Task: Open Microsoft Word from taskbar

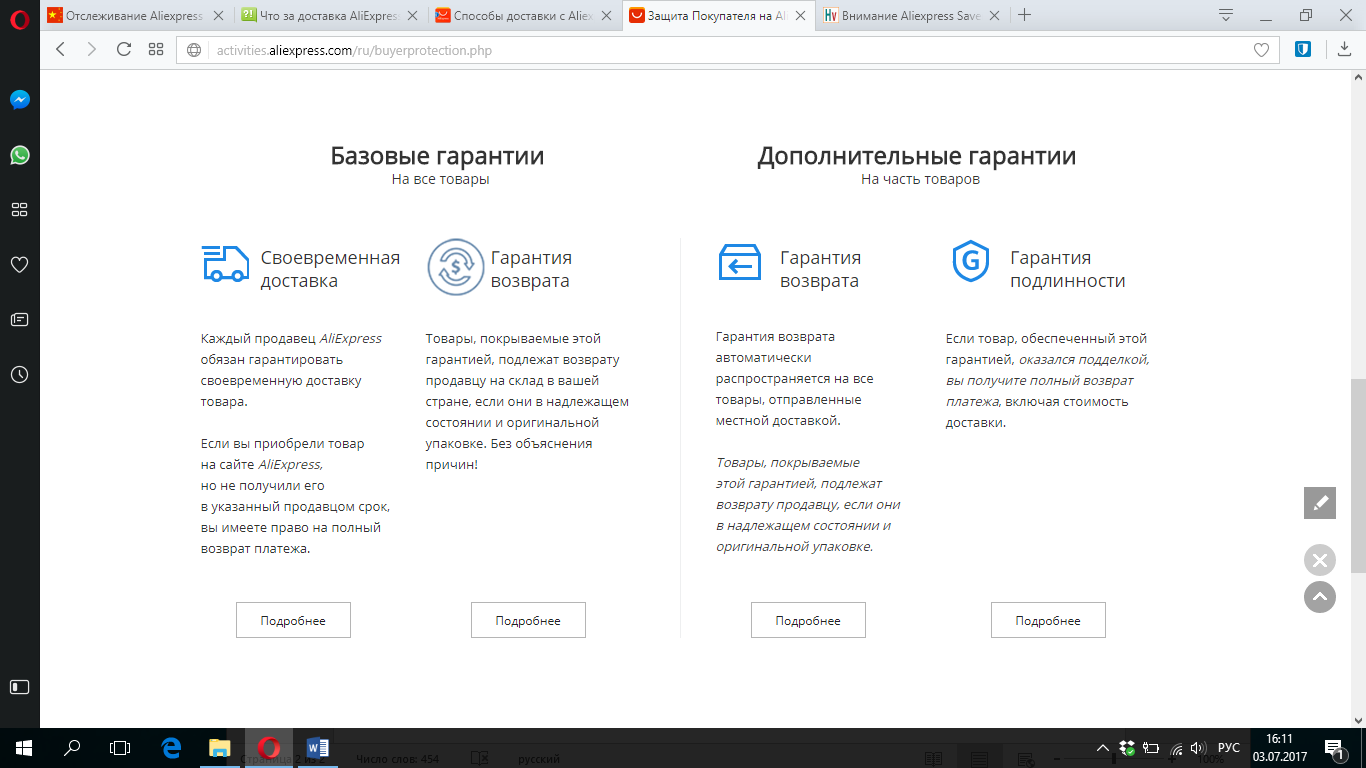Action: pos(318,748)
